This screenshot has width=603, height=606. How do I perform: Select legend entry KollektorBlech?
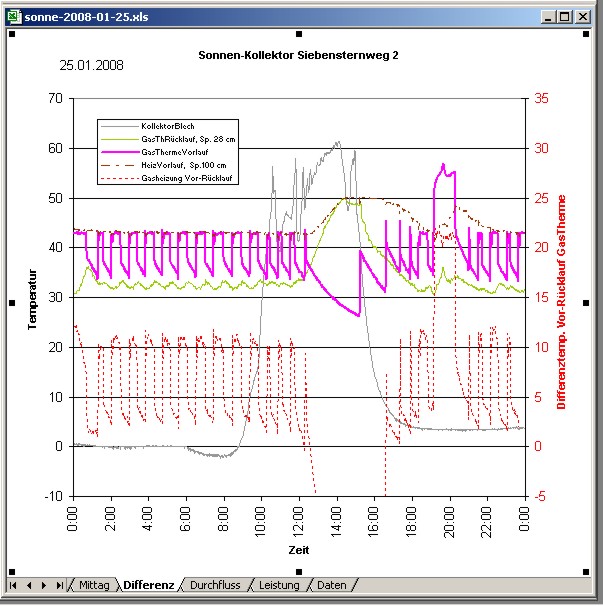click(168, 126)
